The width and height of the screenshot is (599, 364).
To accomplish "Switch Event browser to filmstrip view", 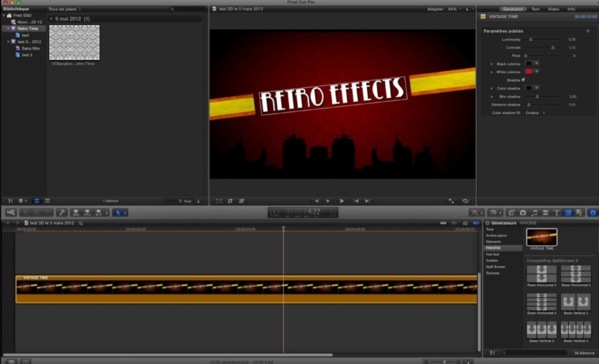I will (x=37, y=201).
